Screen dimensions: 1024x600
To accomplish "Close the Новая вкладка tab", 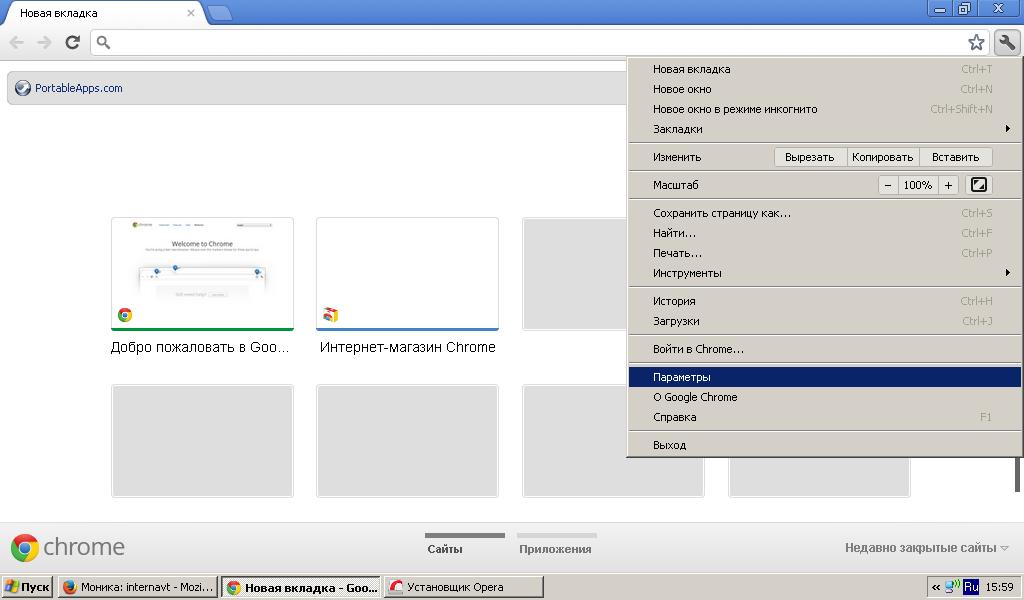I will (x=191, y=12).
